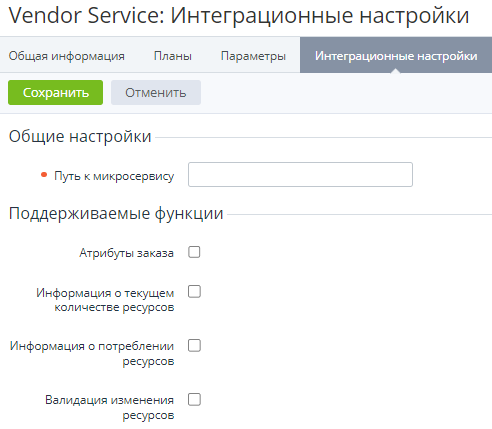The image size is (492, 429).
Task: Check the Информация о потреблении ресурсов box
Action: pyautogui.click(x=194, y=345)
